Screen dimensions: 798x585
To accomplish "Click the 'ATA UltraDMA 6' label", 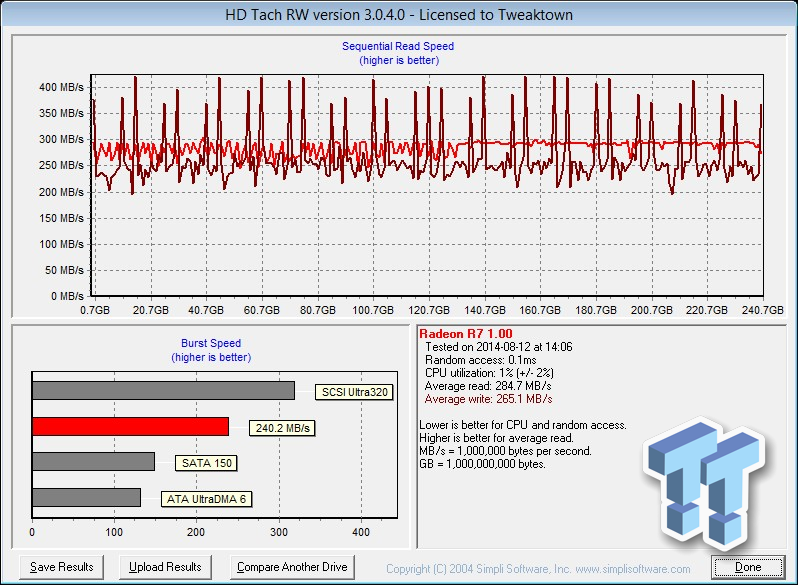I will point(206,499).
